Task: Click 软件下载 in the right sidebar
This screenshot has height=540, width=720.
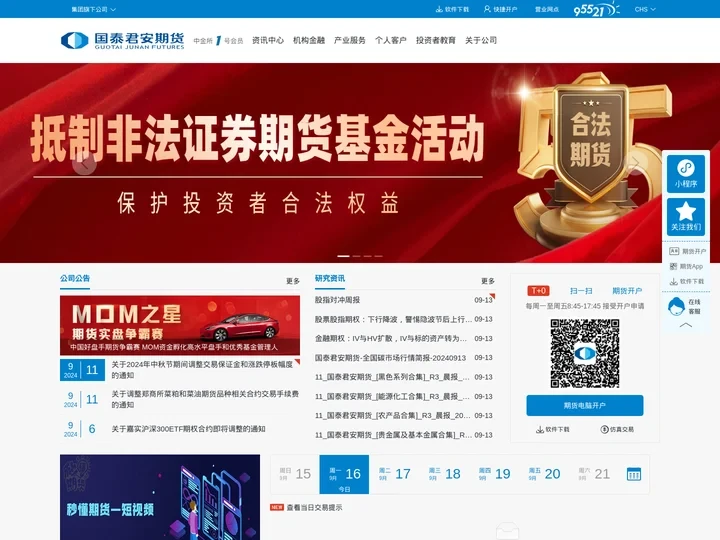Action: pyautogui.click(x=686, y=281)
